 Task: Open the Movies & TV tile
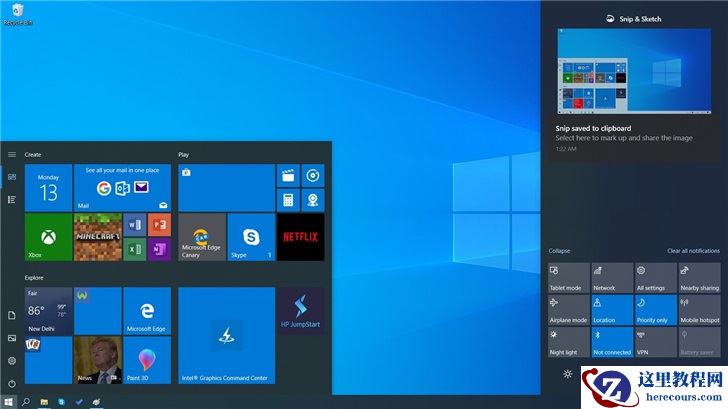[x=288, y=175]
